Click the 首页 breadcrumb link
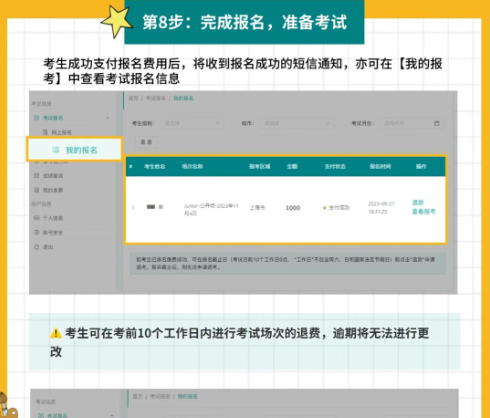The height and width of the screenshot is (418, 490). click(x=133, y=98)
